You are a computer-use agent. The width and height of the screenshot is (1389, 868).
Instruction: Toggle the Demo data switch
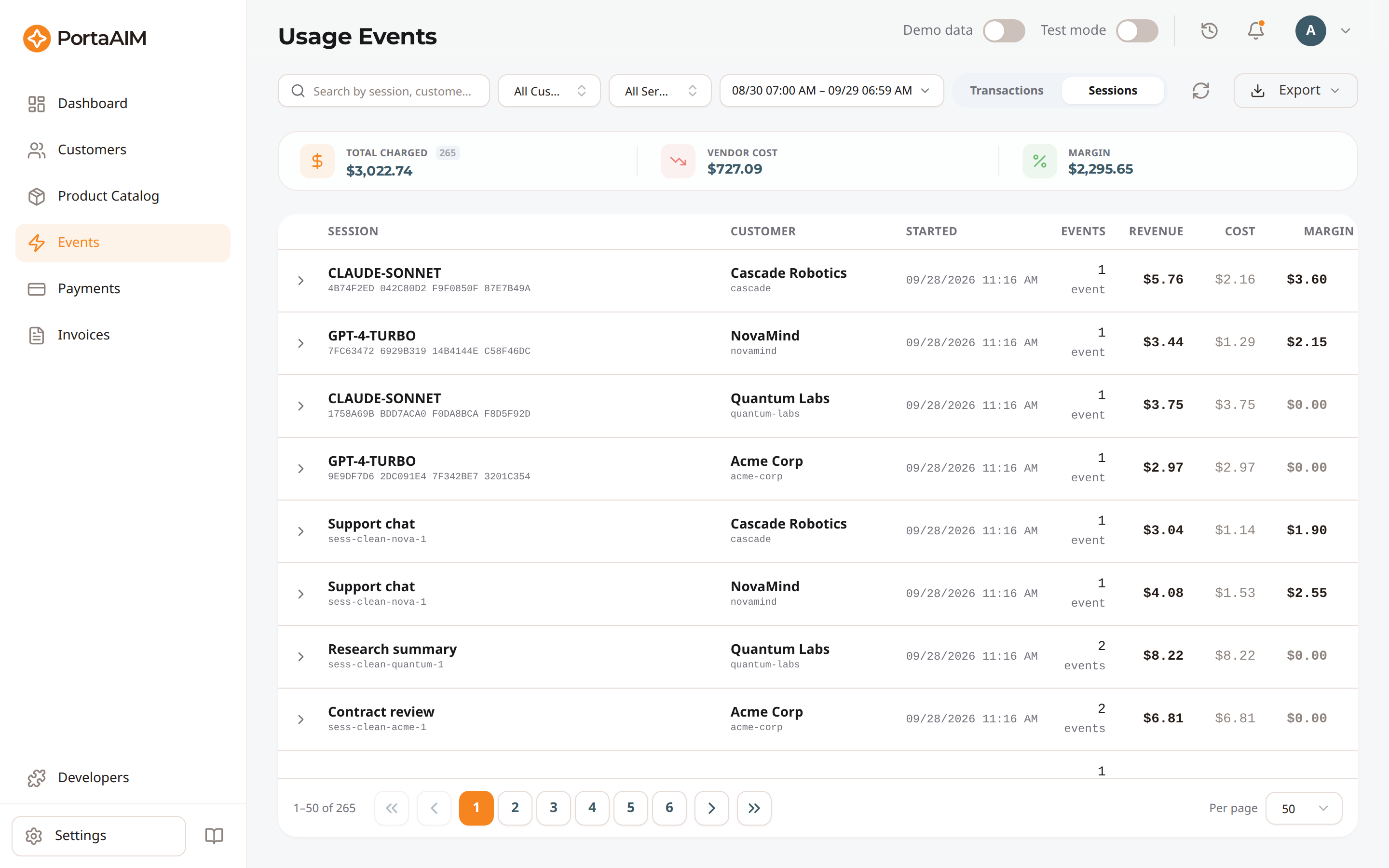(1004, 30)
